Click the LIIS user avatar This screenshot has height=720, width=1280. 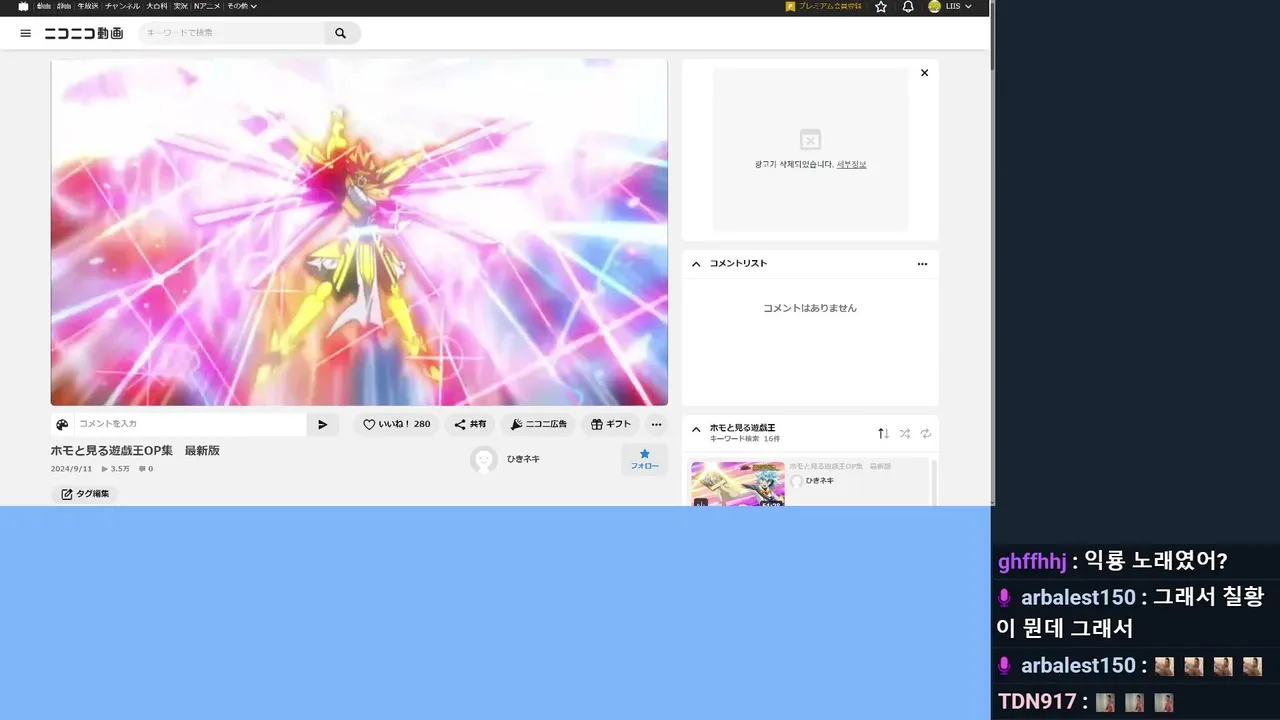click(x=934, y=6)
